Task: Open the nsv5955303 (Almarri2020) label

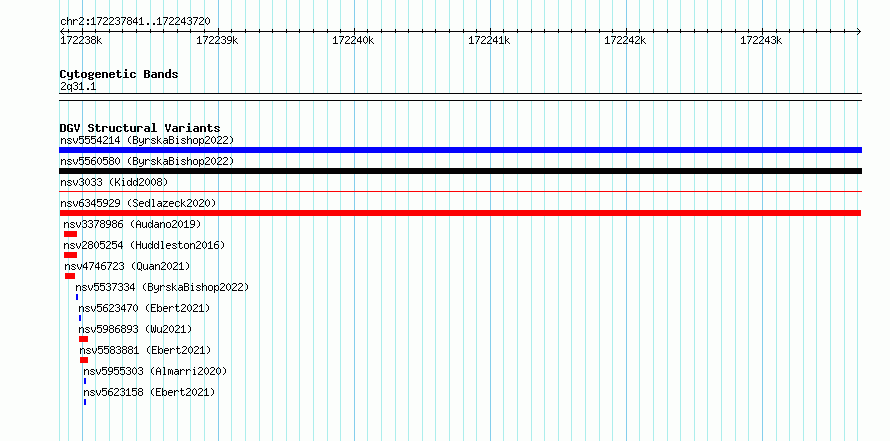Action: [x=155, y=371]
